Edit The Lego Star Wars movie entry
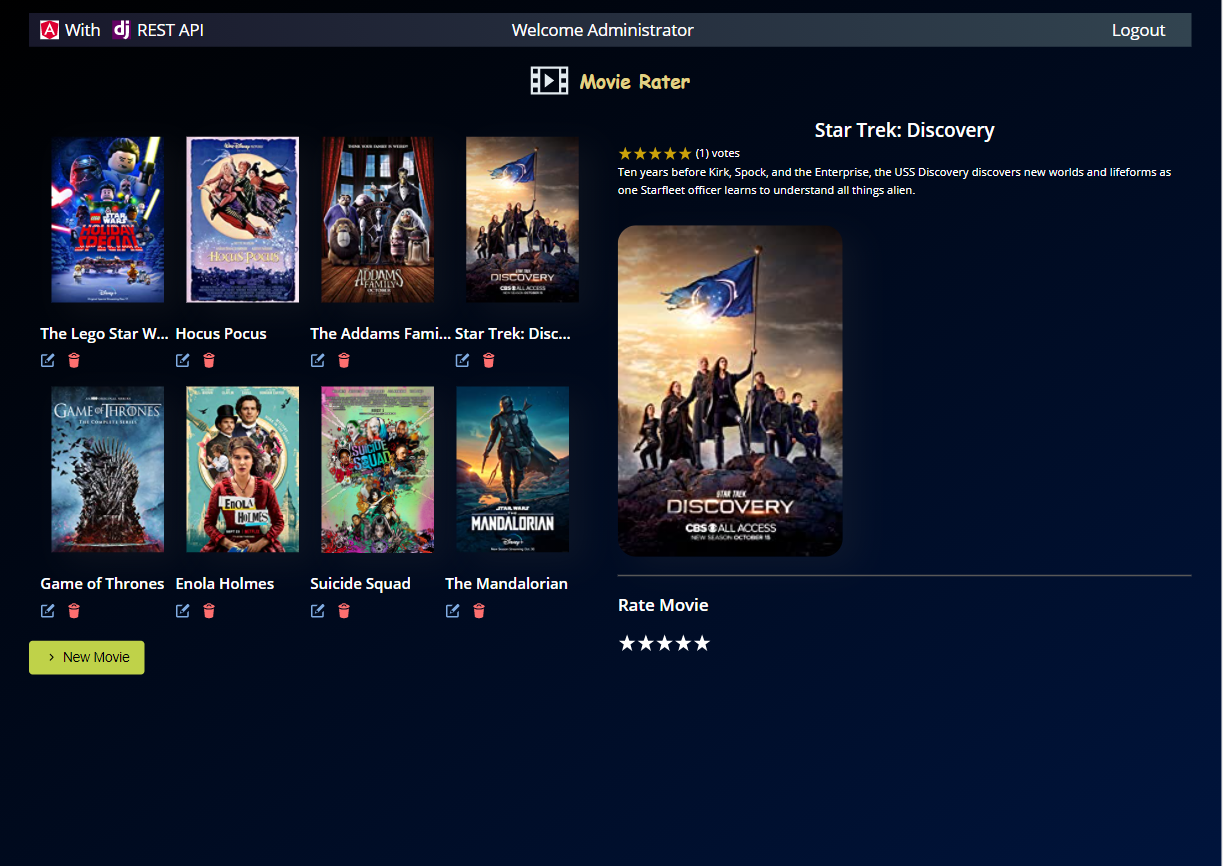 point(47,360)
